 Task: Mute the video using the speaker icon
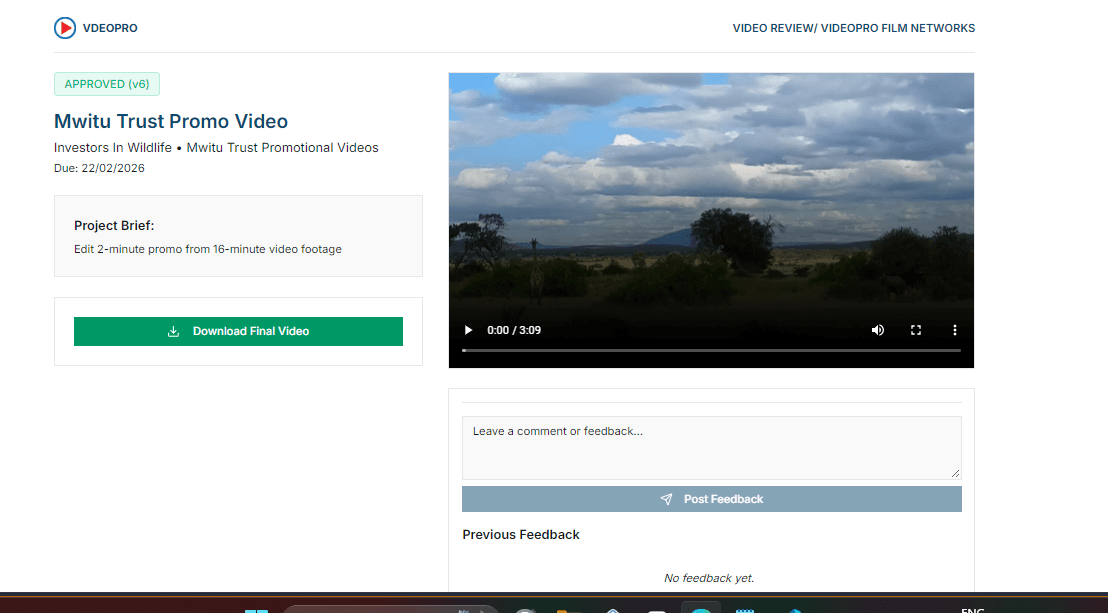[x=878, y=330]
